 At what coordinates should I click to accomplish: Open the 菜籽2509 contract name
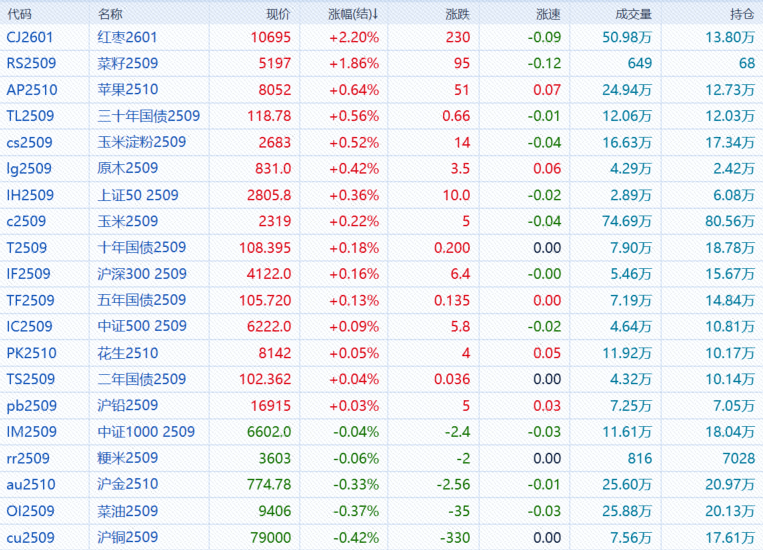click(127, 63)
